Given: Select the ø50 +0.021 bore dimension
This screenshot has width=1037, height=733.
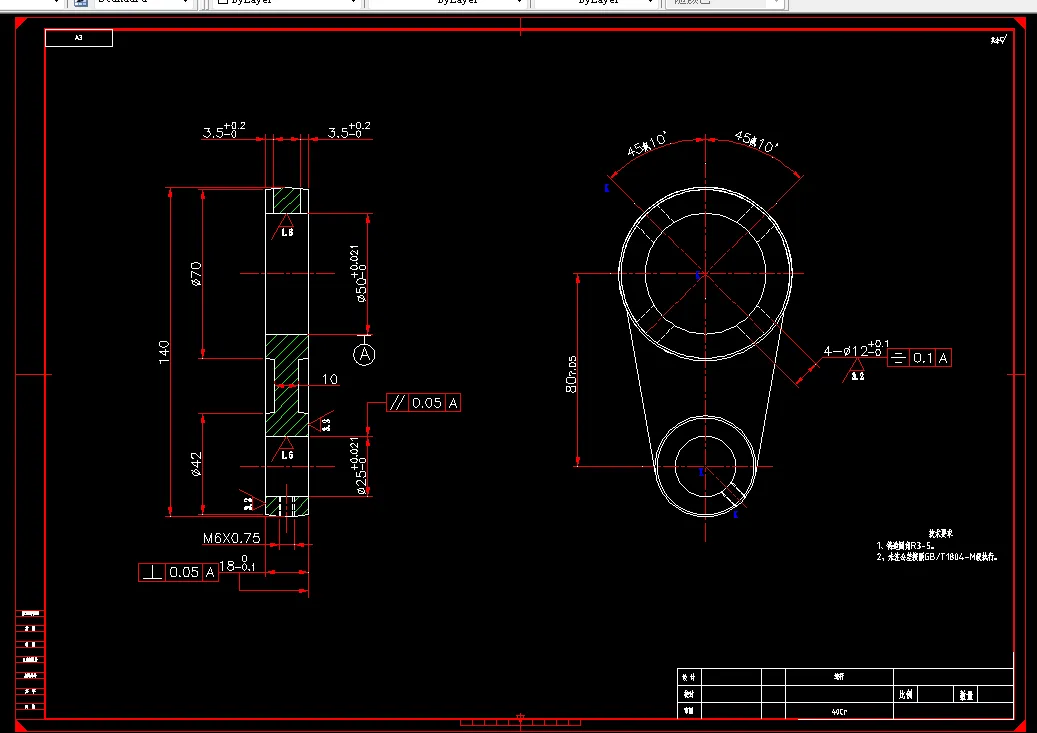Looking at the screenshot, I should (358, 273).
